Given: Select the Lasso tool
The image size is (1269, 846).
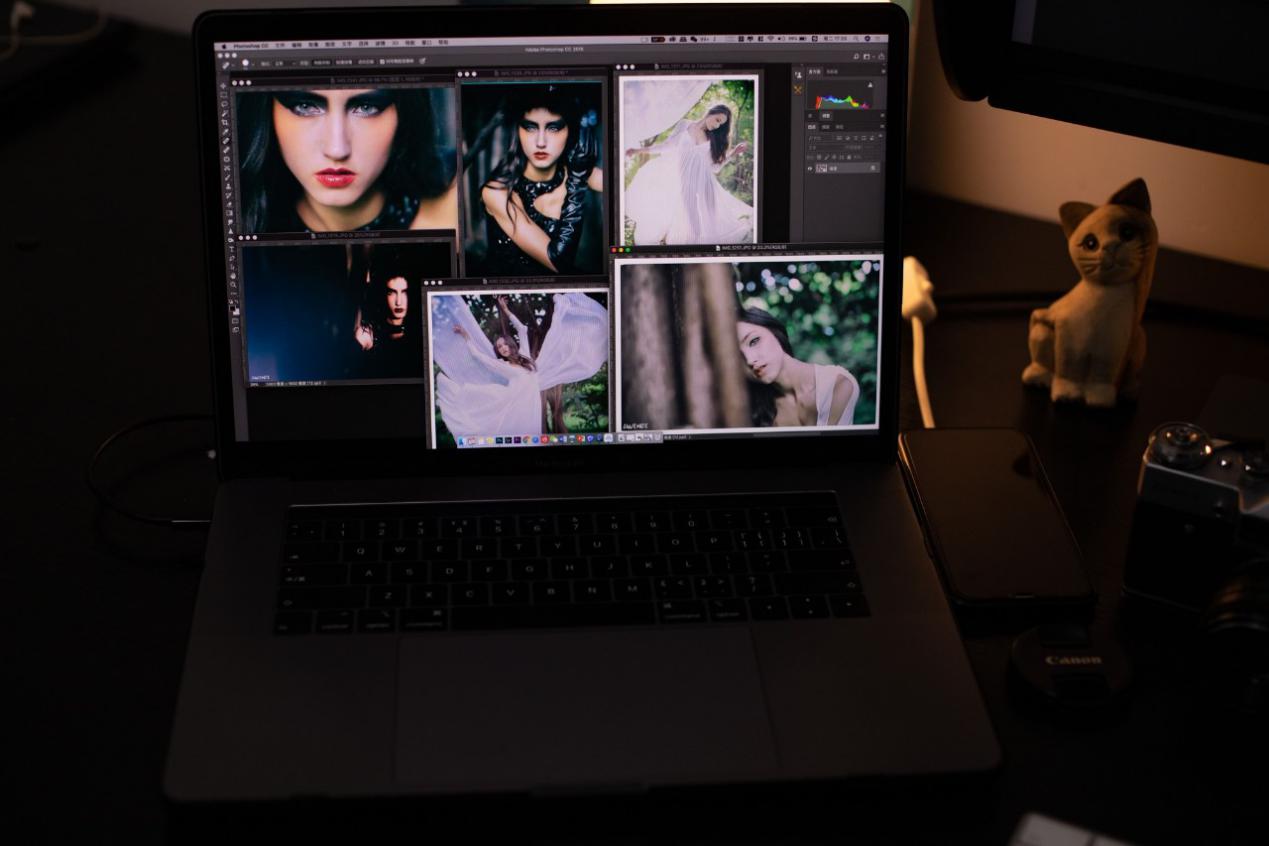Looking at the screenshot, I should (224, 105).
